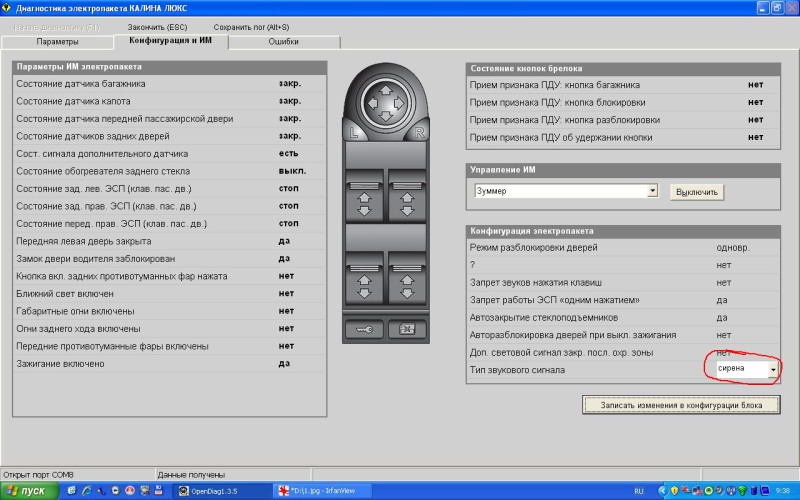
Task: Click the mirror joystick down arrow
Action: coord(386,116)
